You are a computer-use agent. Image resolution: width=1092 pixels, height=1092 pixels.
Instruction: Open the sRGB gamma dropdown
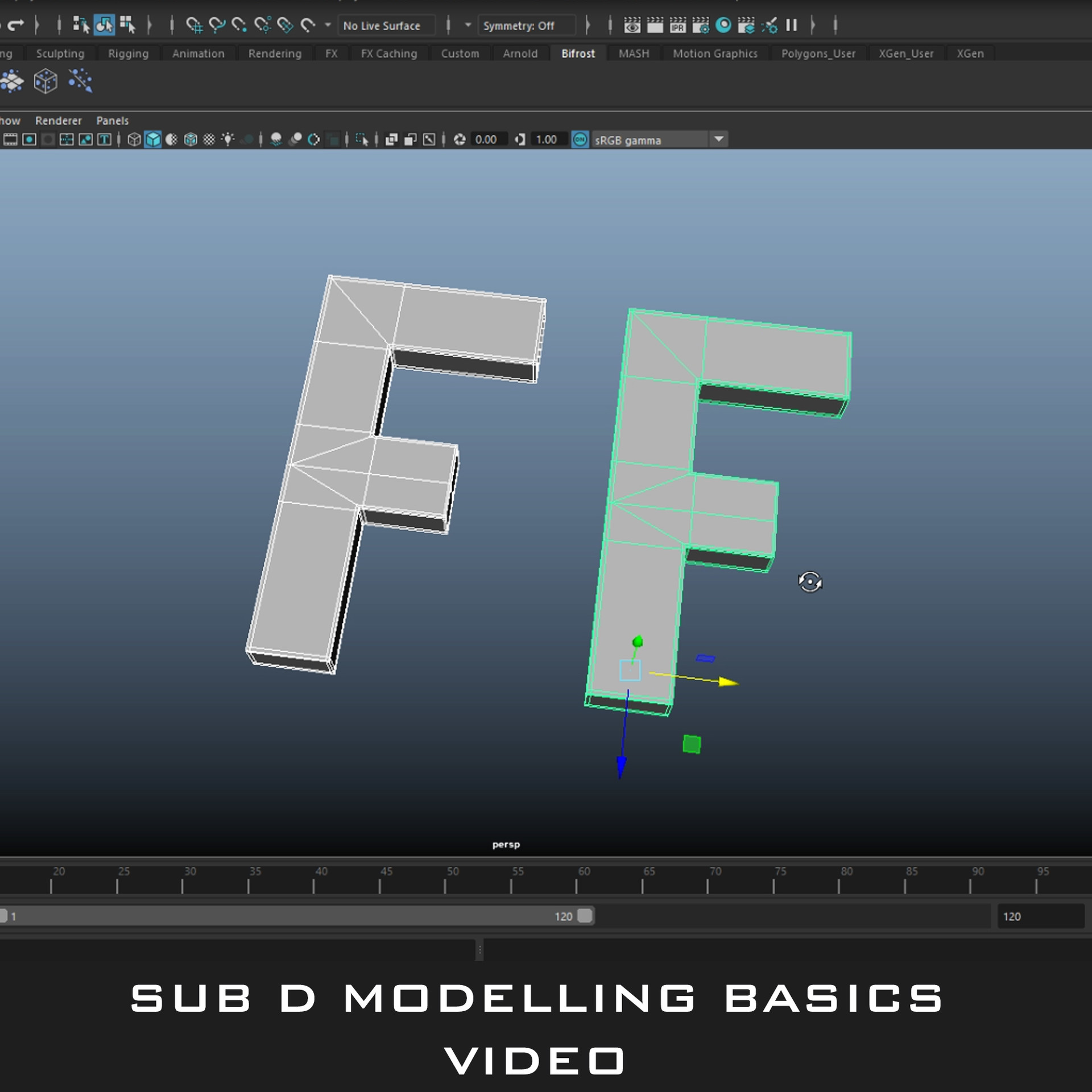(x=719, y=139)
